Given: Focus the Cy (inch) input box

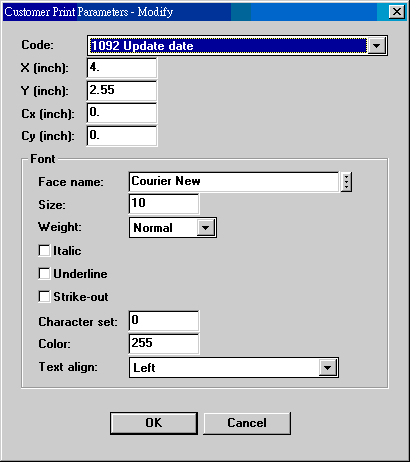Looking at the screenshot, I should tap(122, 136).
